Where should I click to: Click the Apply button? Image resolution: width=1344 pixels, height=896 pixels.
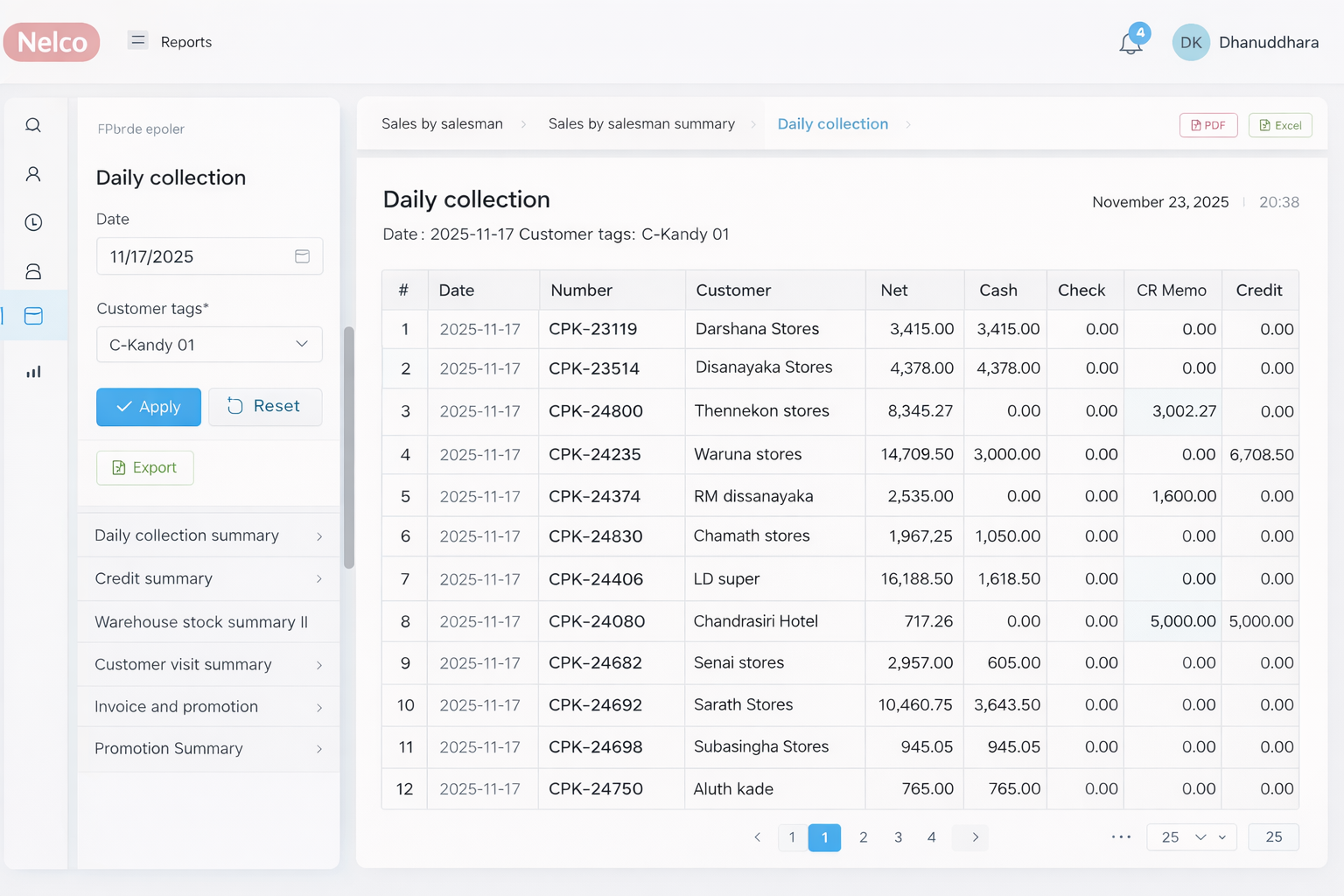click(x=149, y=407)
